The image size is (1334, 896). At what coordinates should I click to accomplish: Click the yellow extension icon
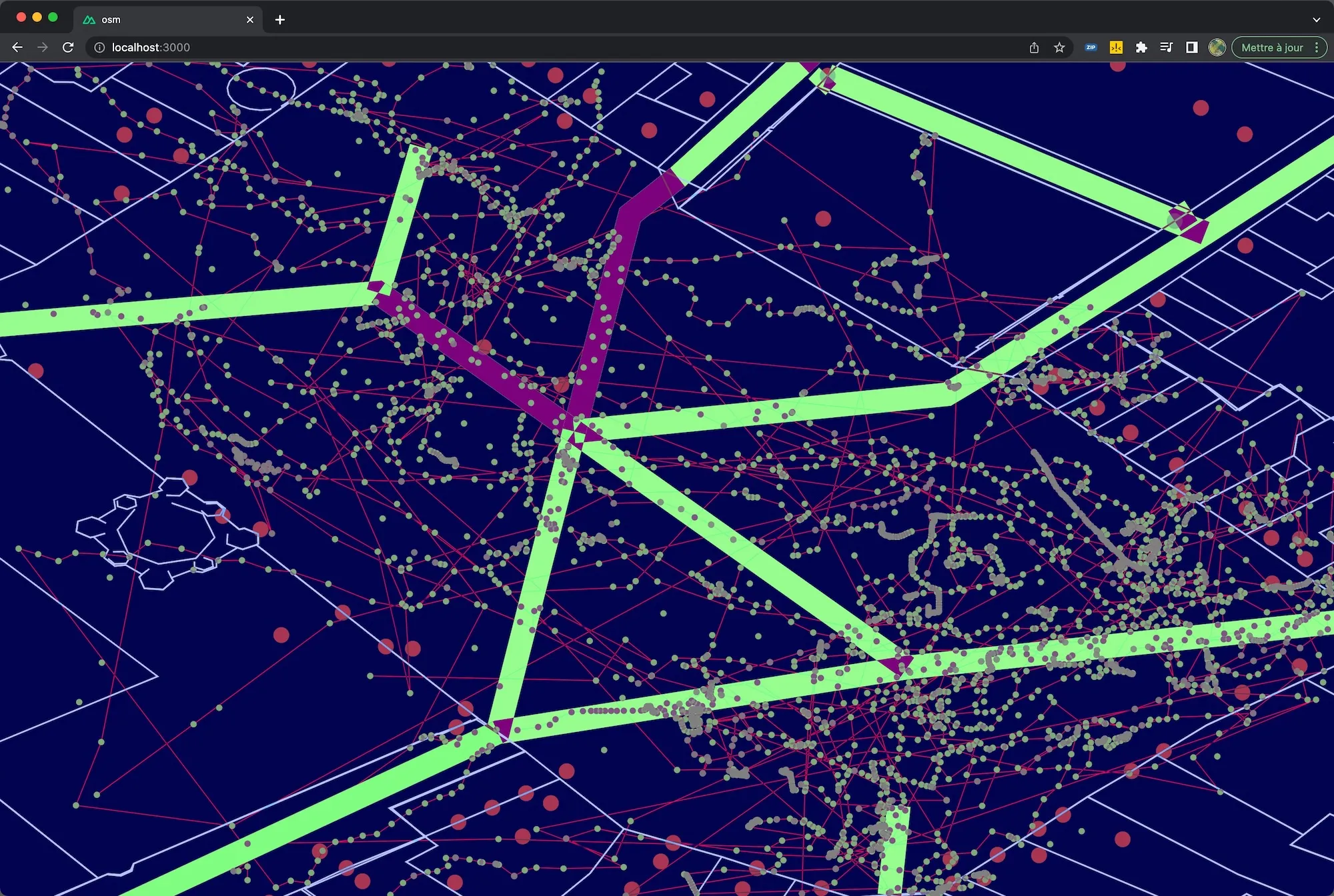[1116, 47]
